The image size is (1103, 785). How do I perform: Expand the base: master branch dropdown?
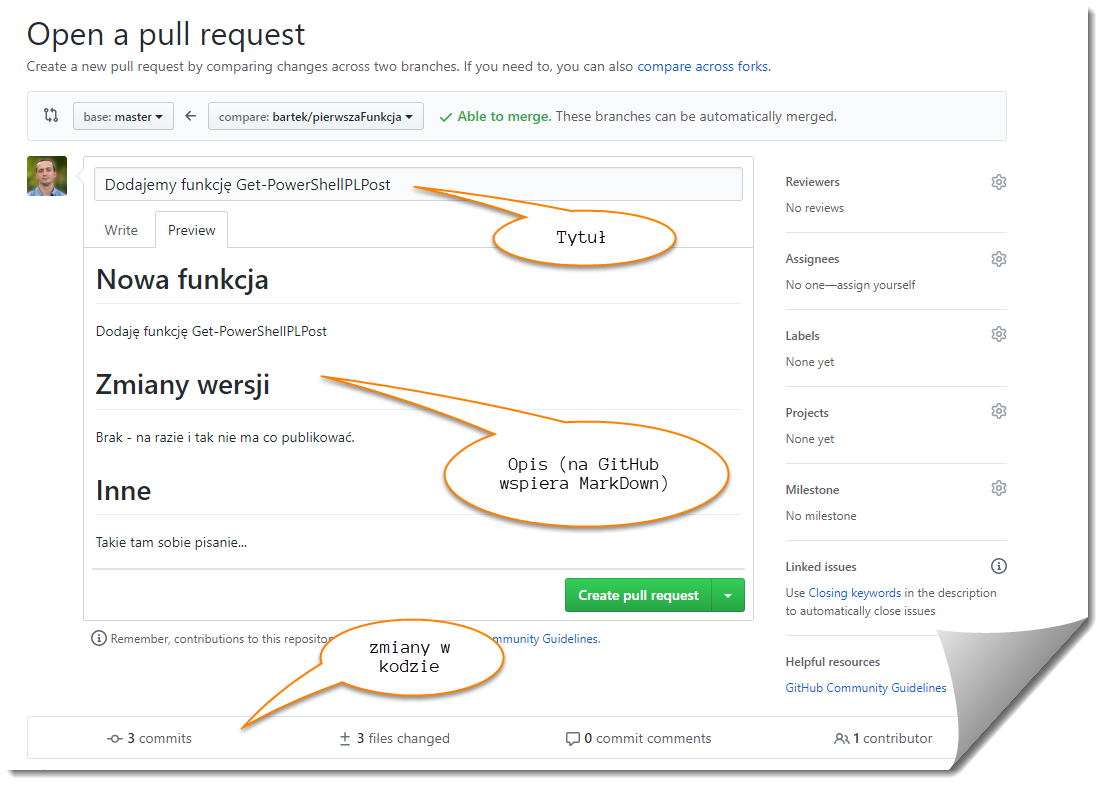coord(123,116)
